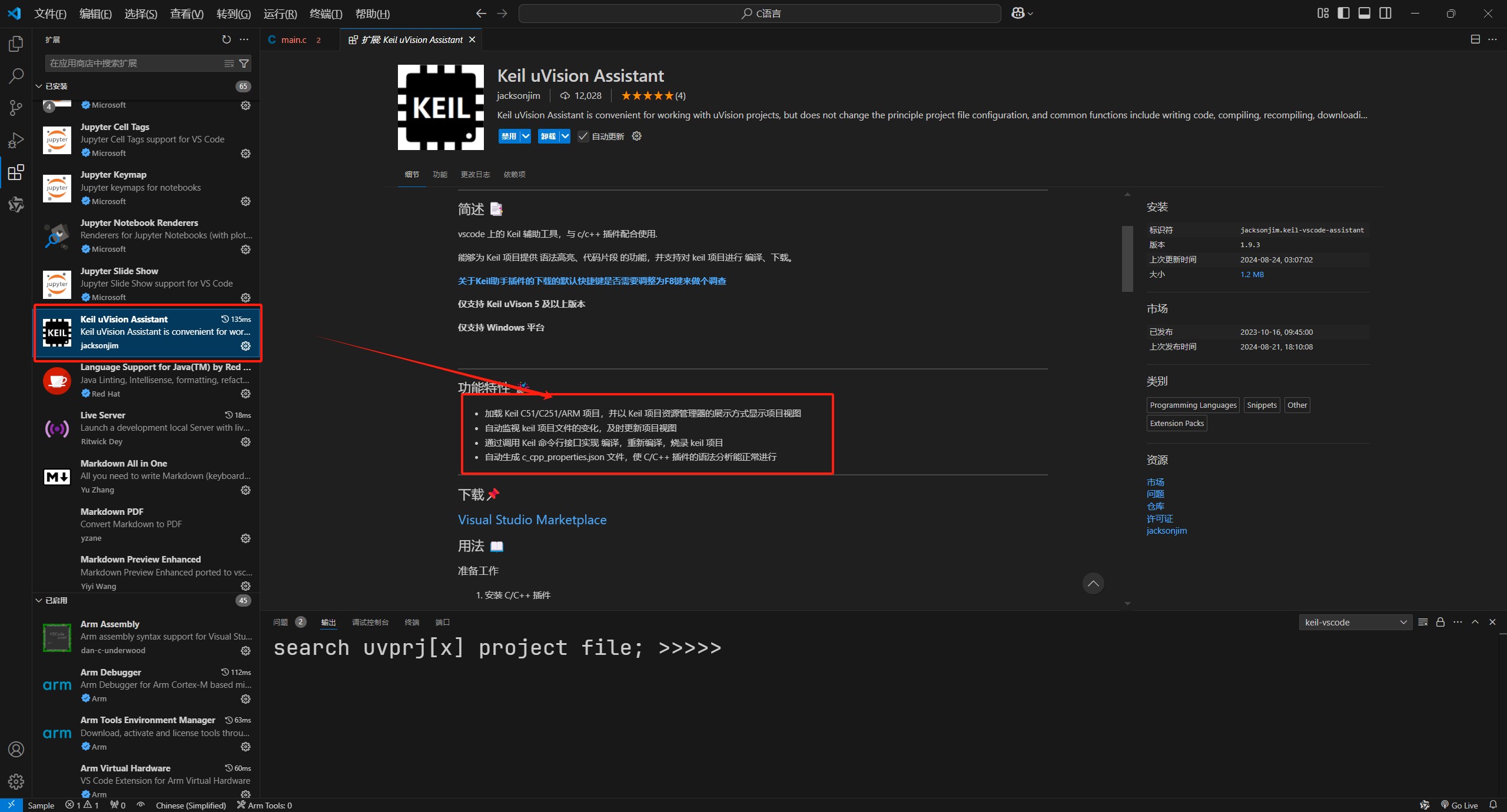Viewport: 1507px width, 812px height.
Task: Open the uninstall button dropdown arrow
Action: click(x=565, y=137)
